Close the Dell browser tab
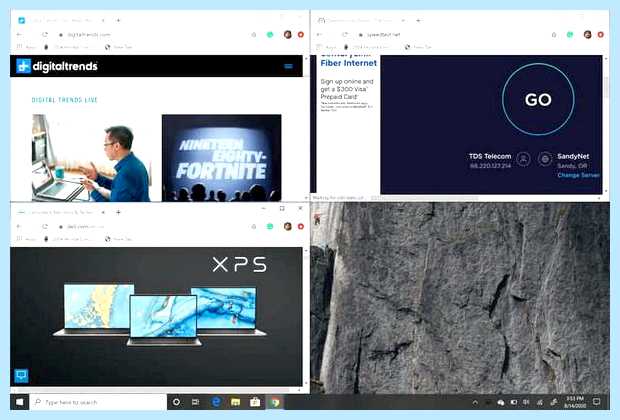This screenshot has width=620, height=420. coord(103,212)
